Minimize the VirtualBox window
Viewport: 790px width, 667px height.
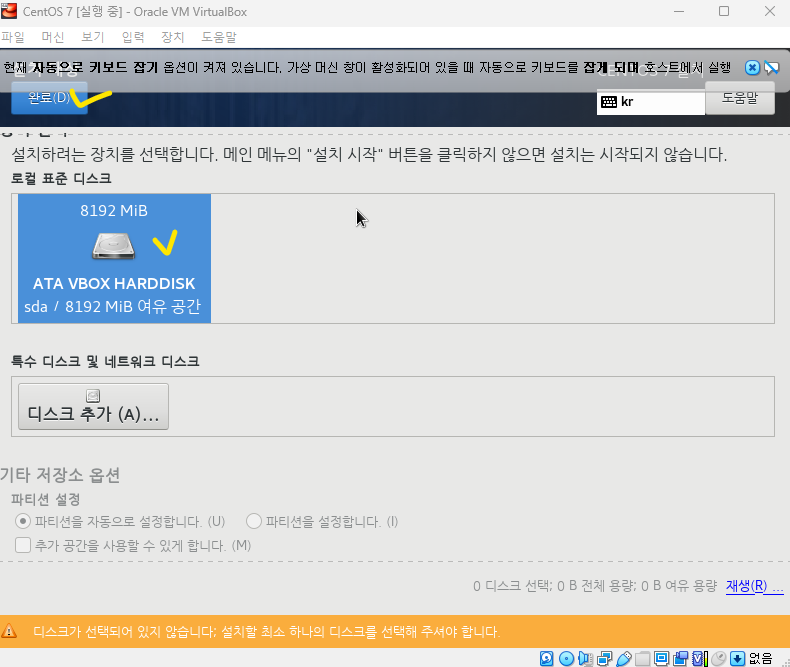(x=679, y=11)
